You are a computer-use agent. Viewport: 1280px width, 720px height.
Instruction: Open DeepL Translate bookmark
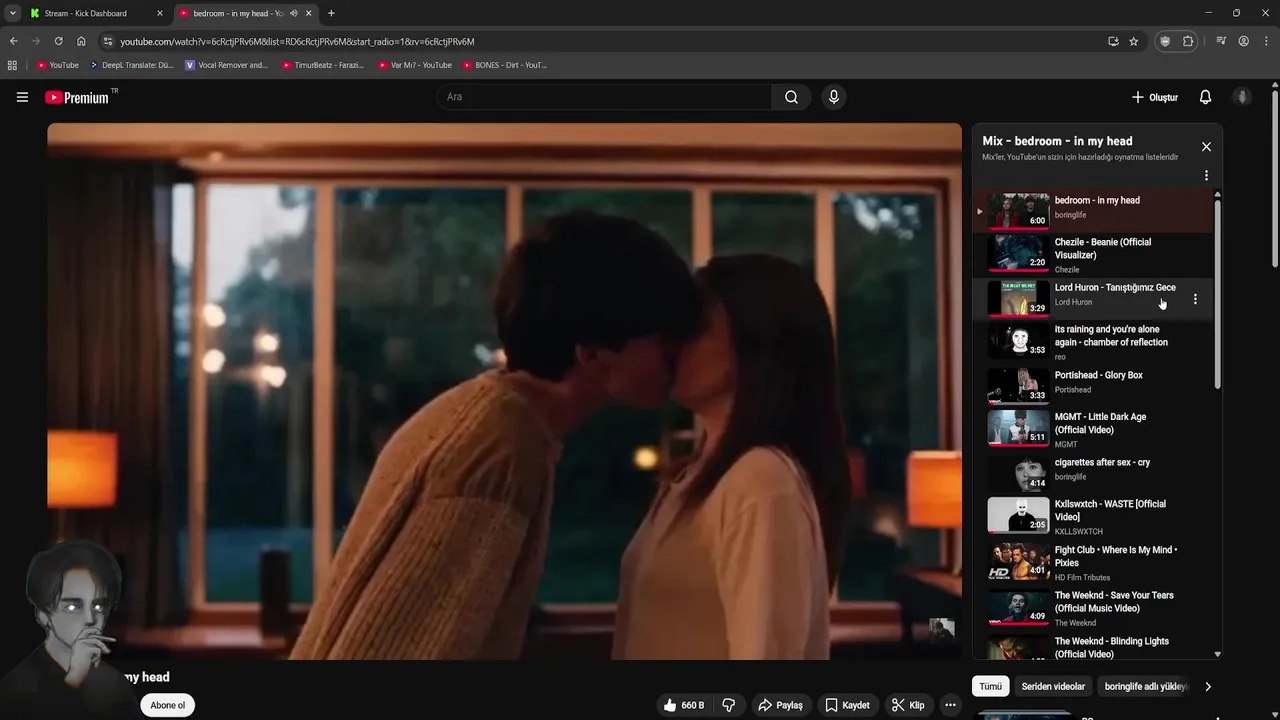click(x=131, y=65)
